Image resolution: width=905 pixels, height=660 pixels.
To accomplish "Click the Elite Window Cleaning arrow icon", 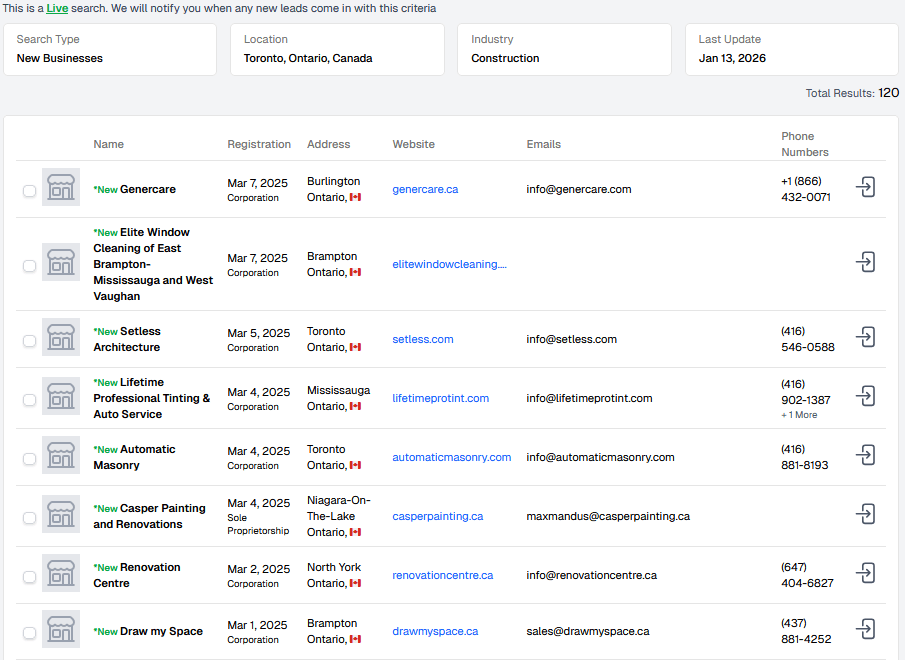I will pos(866,262).
